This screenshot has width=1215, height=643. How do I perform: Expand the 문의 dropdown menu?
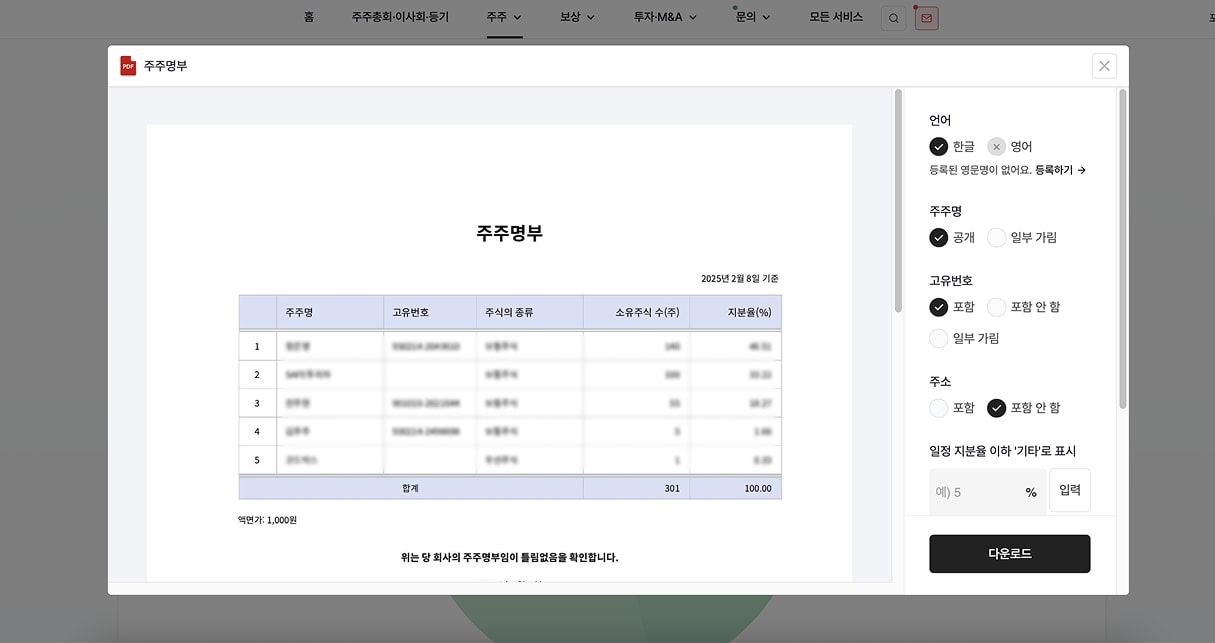753,17
